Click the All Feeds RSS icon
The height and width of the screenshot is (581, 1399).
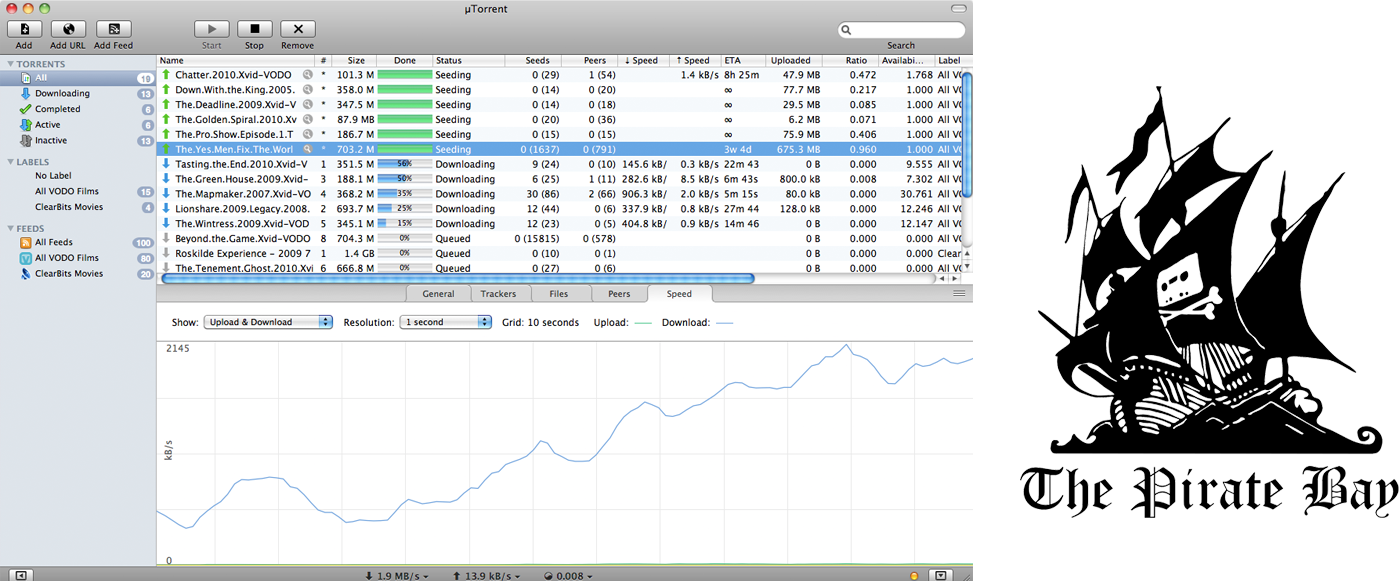26,242
